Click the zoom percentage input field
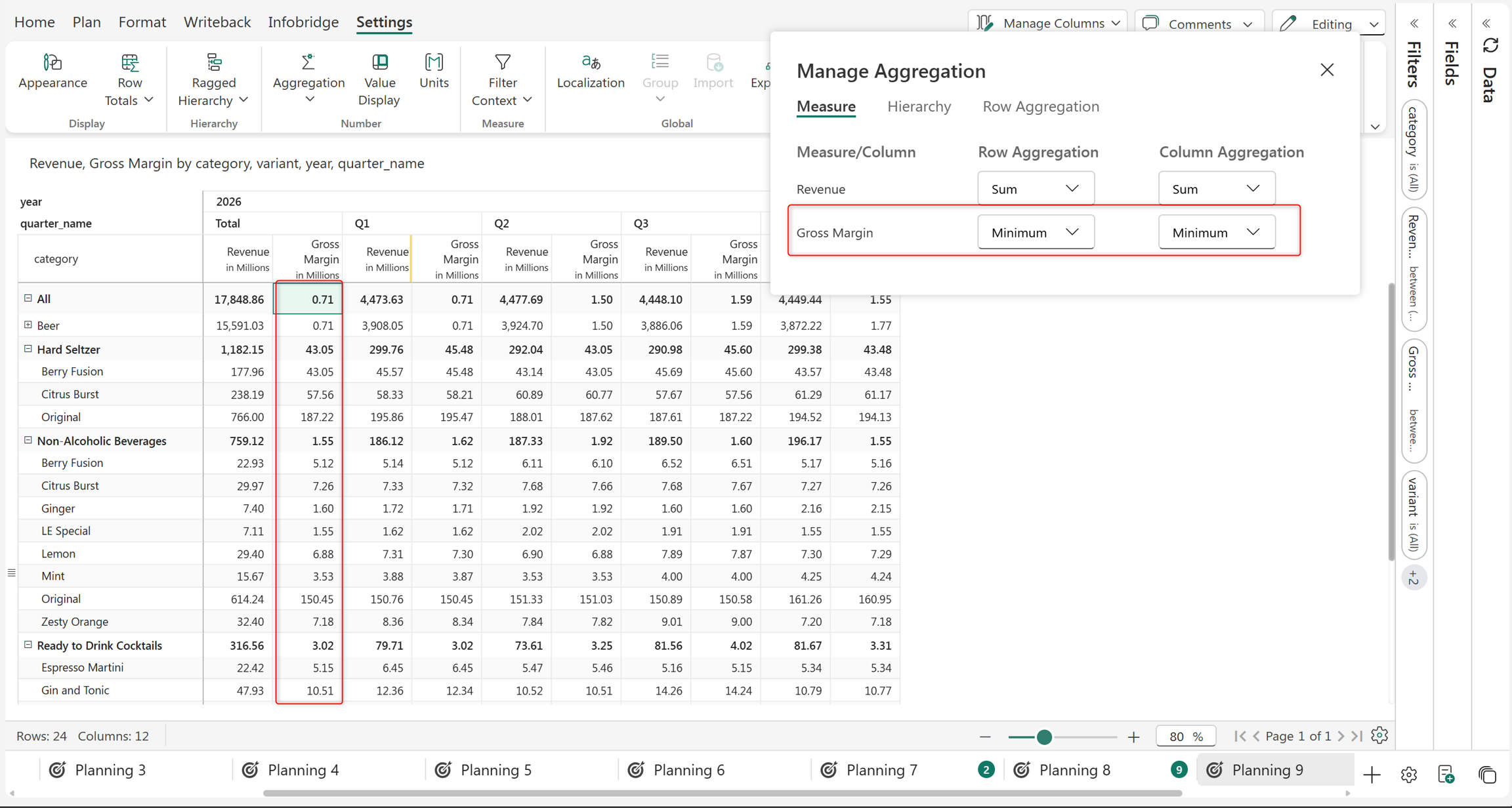The width and height of the screenshot is (1512, 808). (x=1185, y=736)
